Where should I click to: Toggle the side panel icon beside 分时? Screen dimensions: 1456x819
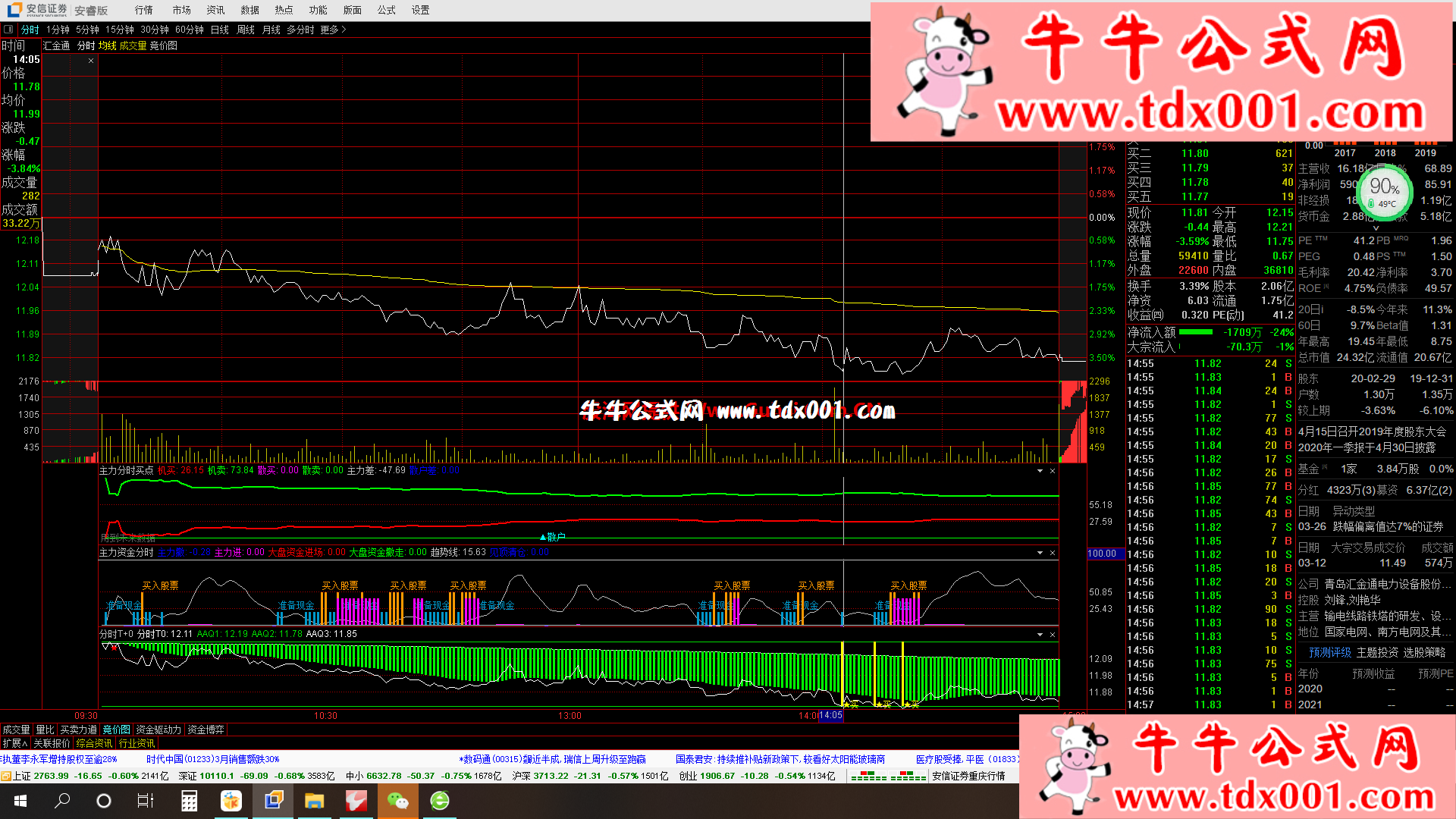[8, 30]
